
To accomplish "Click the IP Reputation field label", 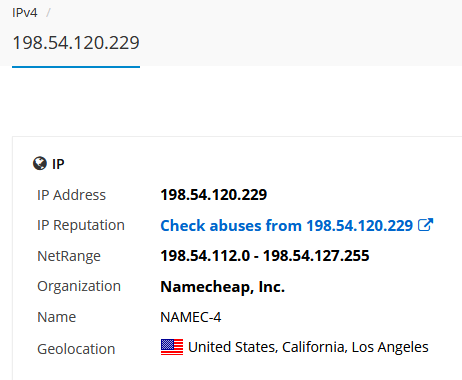I will click(81, 225).
